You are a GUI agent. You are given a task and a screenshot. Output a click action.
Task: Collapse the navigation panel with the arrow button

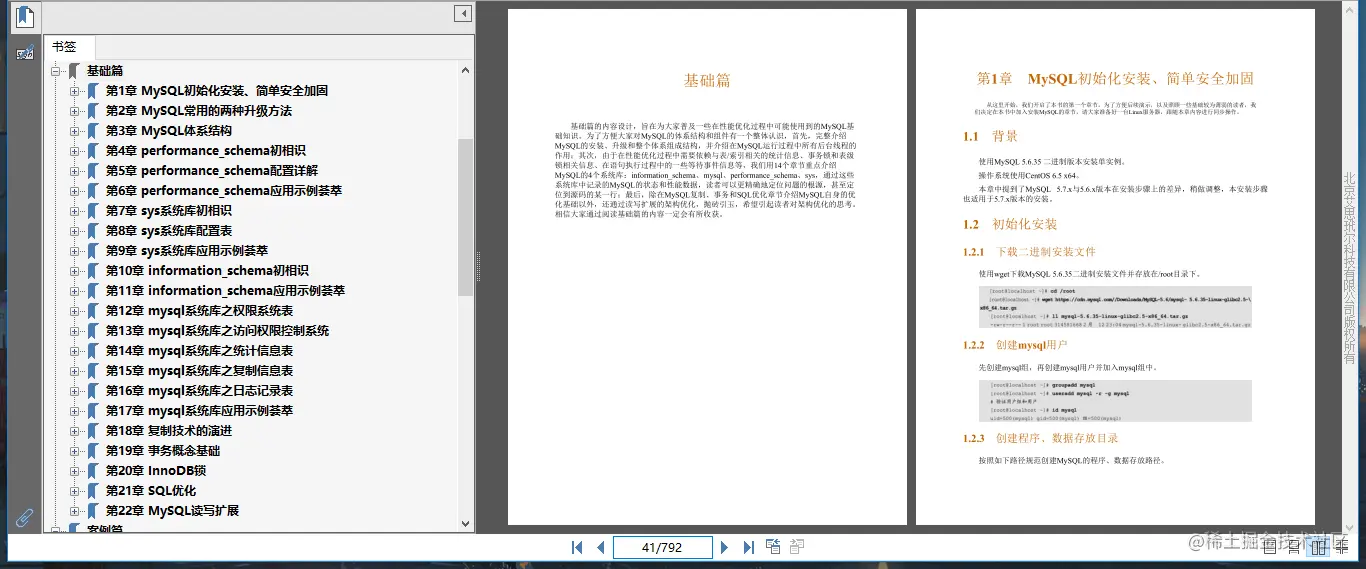tap(463, 14)
